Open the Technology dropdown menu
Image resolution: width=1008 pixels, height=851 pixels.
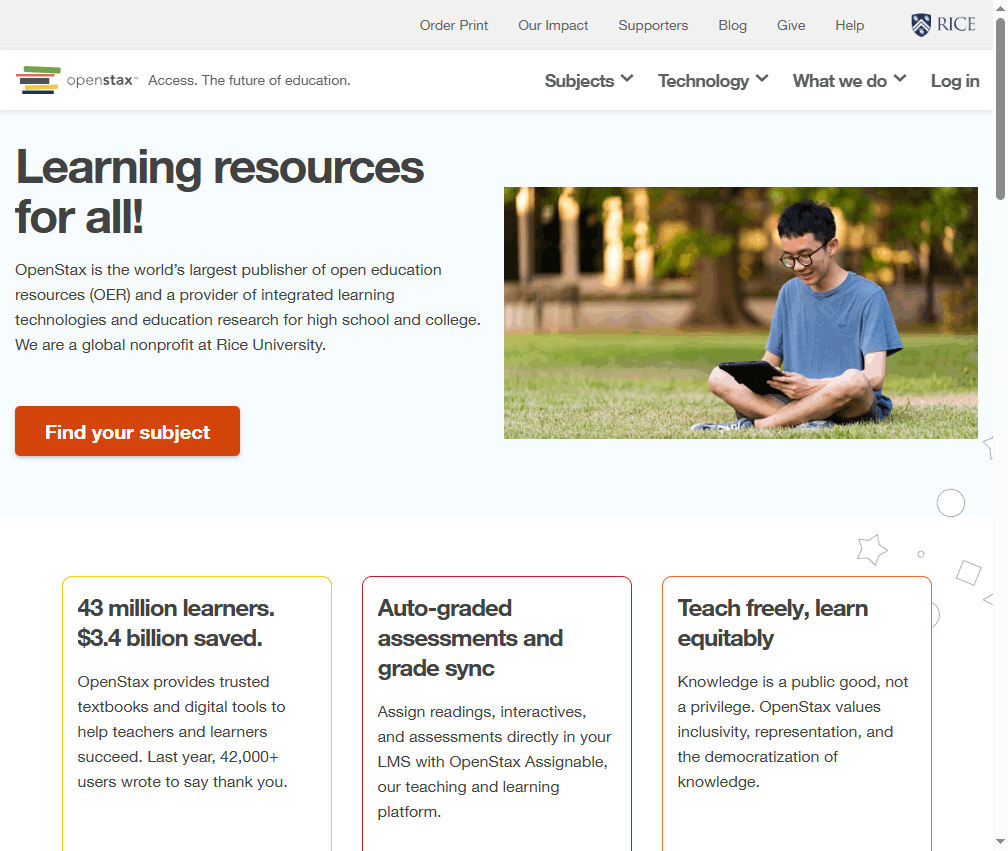click(x=712, y=81)
